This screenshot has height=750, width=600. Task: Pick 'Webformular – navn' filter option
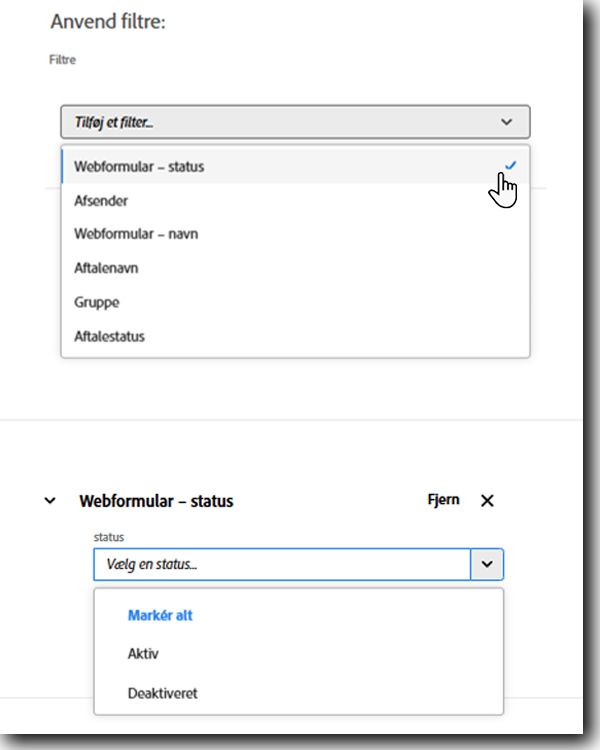click(x=295, y=234)
